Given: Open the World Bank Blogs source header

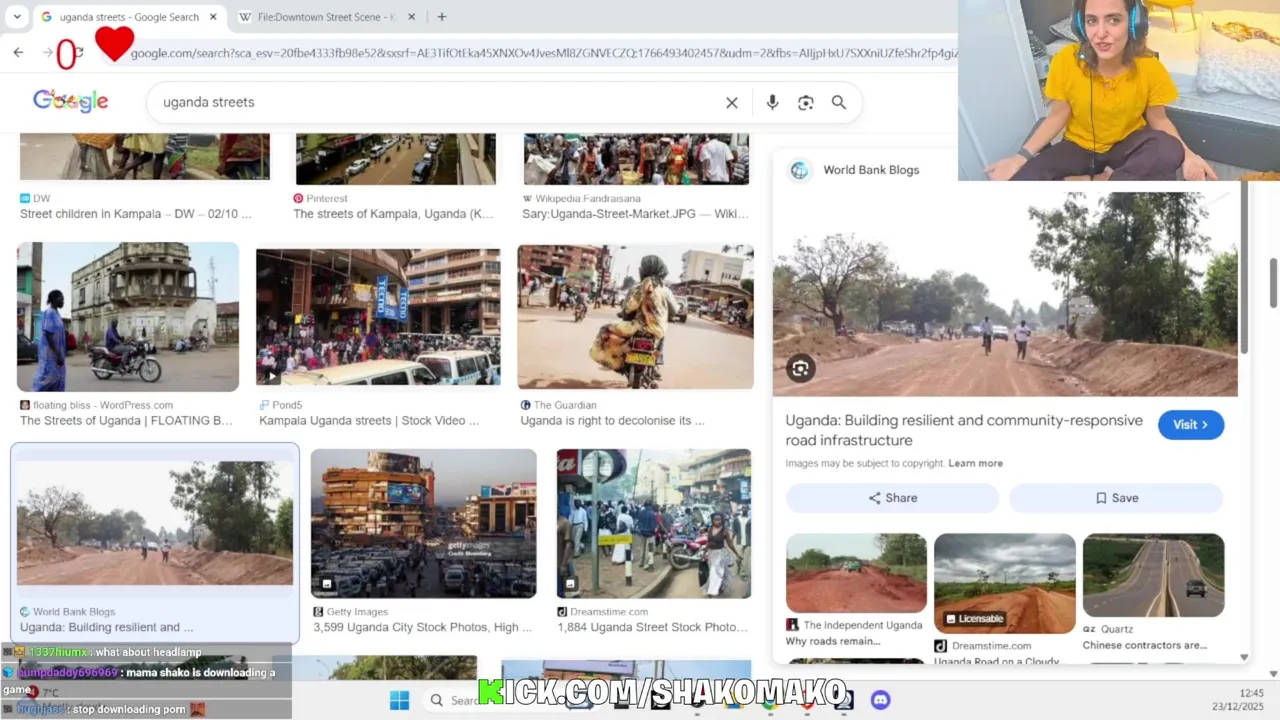Looking at the screenshot, I should tap(855, 170).
